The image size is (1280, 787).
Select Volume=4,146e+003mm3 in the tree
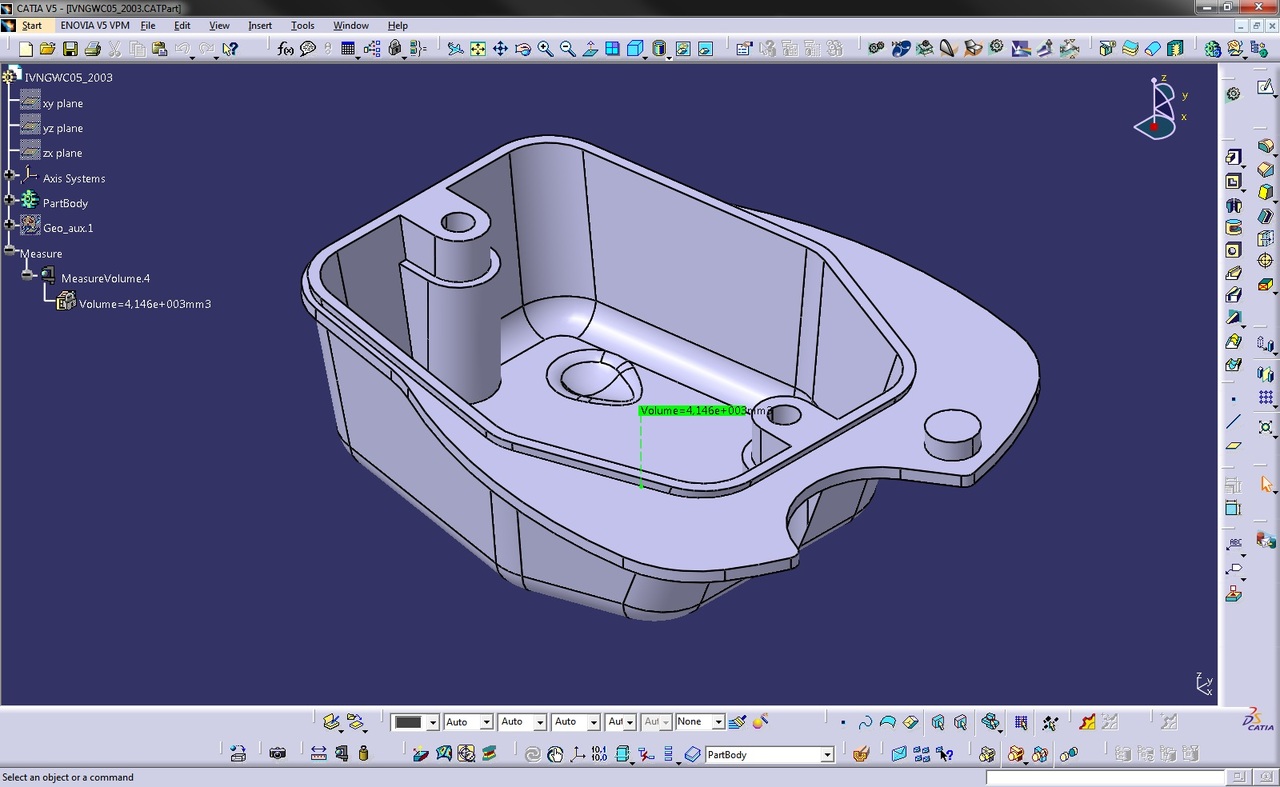click(145, 304)
